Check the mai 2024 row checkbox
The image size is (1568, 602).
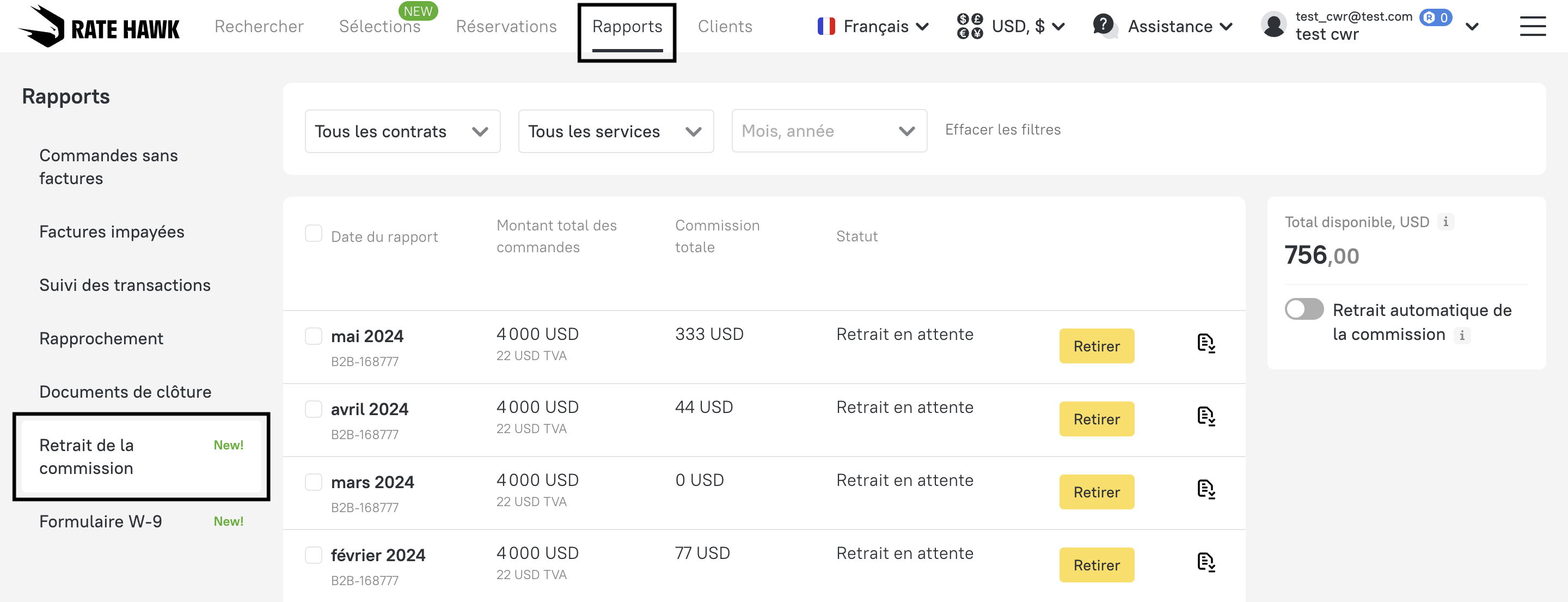314,336
